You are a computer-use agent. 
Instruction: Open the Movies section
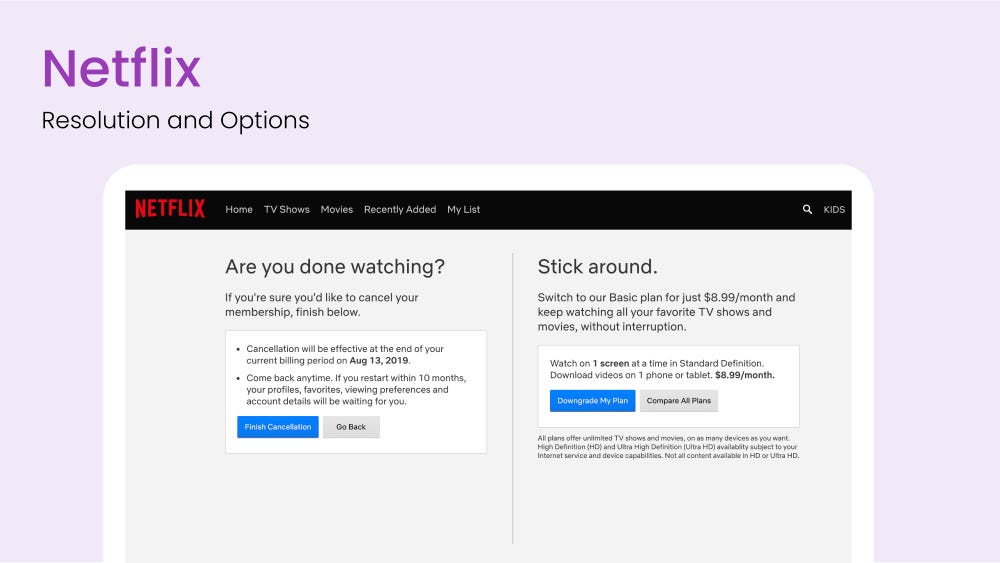tap(336, 209)
